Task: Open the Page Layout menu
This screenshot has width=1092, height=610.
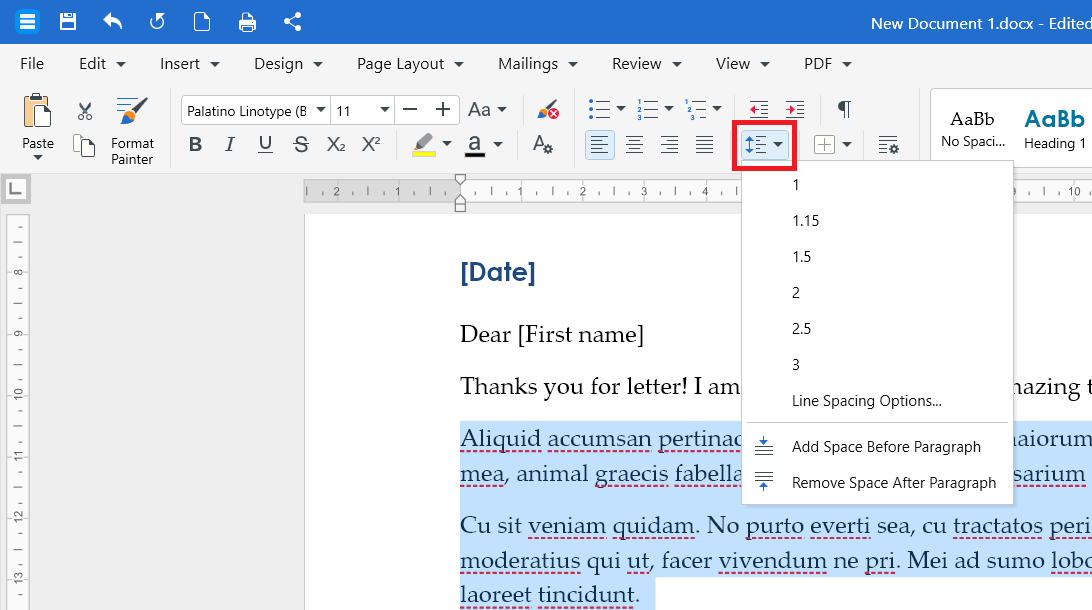Action: [410, 64]
